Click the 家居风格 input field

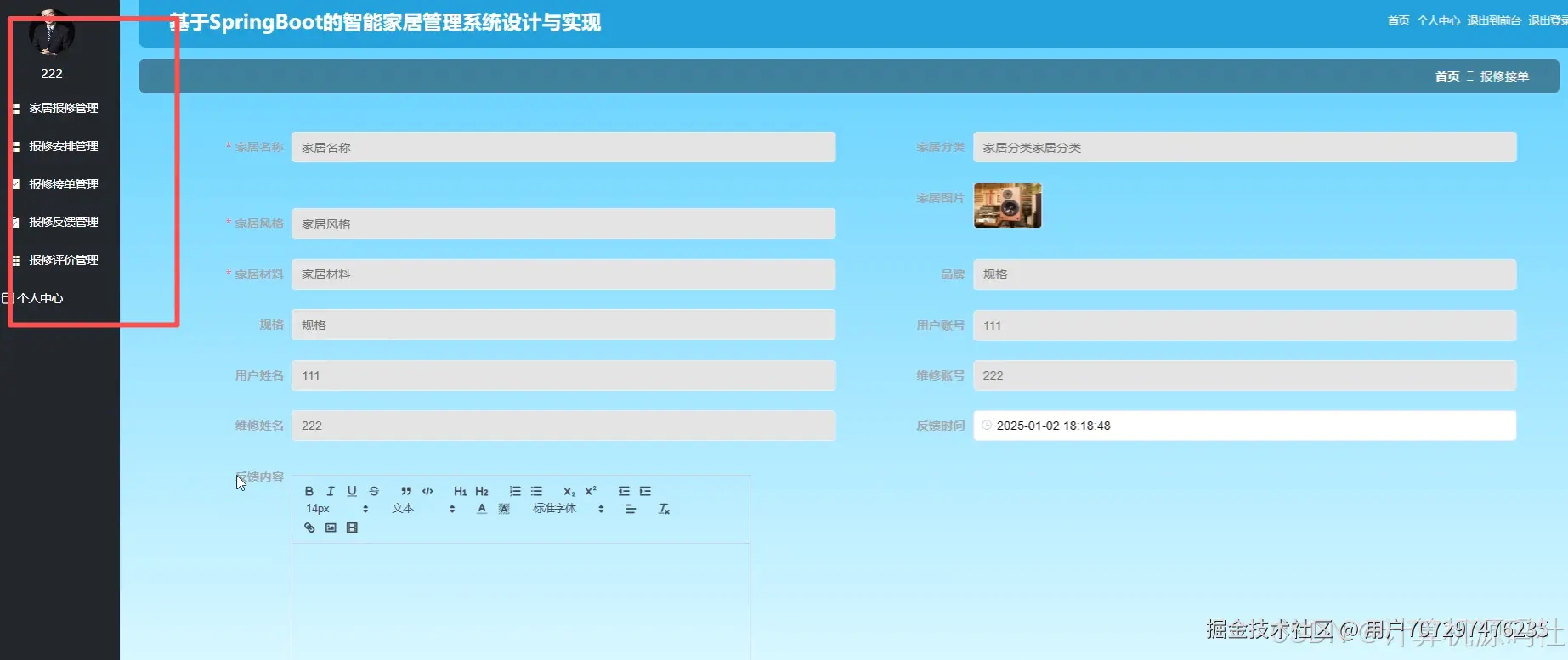tap(563, 223)
